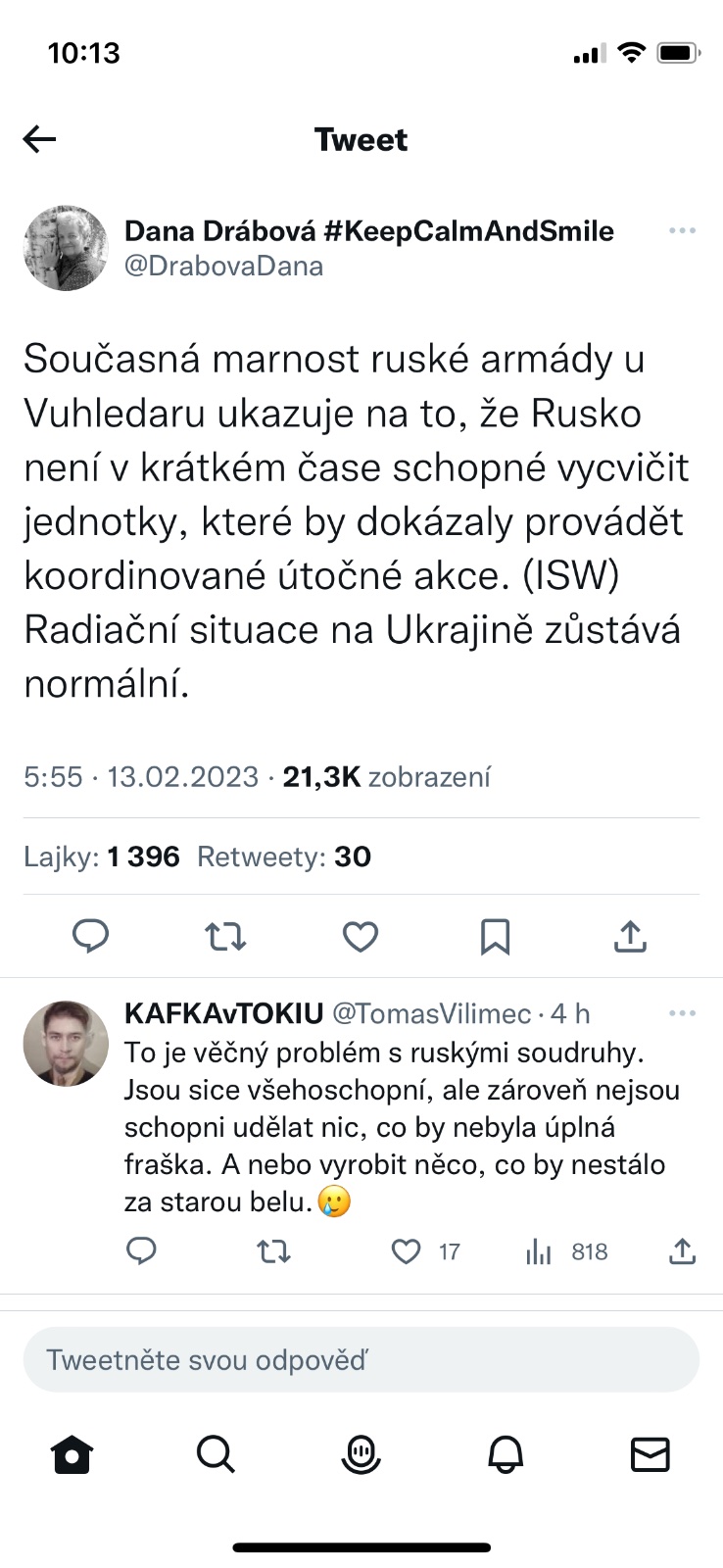Retweet the KAFKAvTOKIU reply
Screen dimensions: 723x1568
(273, 1251)
